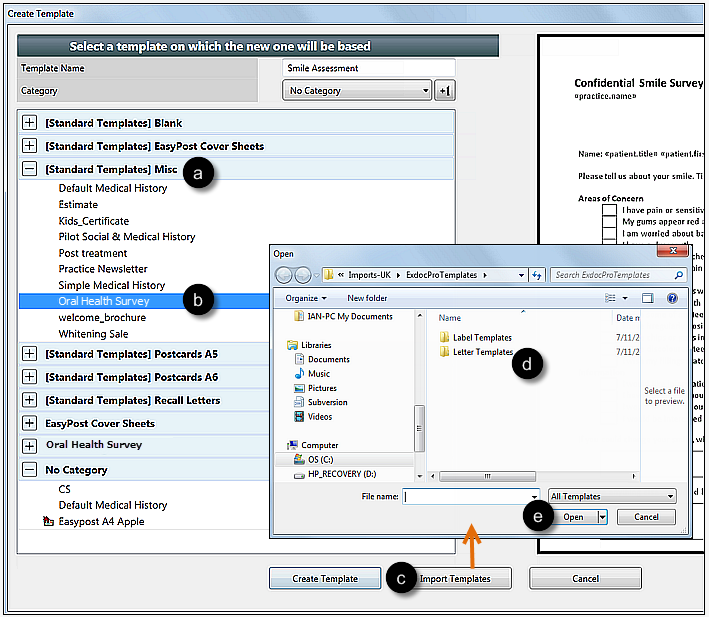709x617 pixels.
Task: Select Easypost A4 Apple template
Action: click(101, 521)
